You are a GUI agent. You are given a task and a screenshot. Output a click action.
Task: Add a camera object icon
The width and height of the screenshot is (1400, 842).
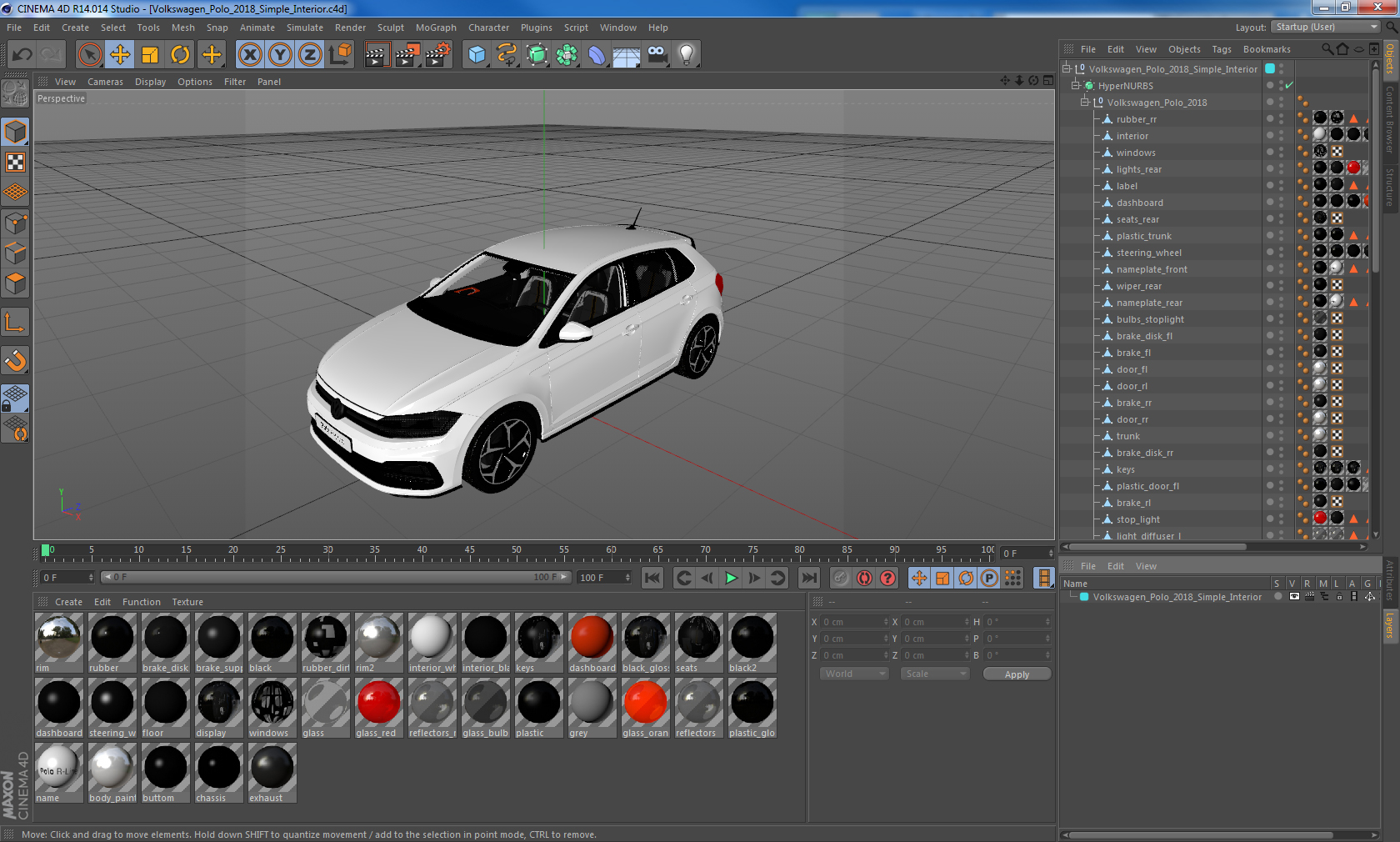coord(657,55)
